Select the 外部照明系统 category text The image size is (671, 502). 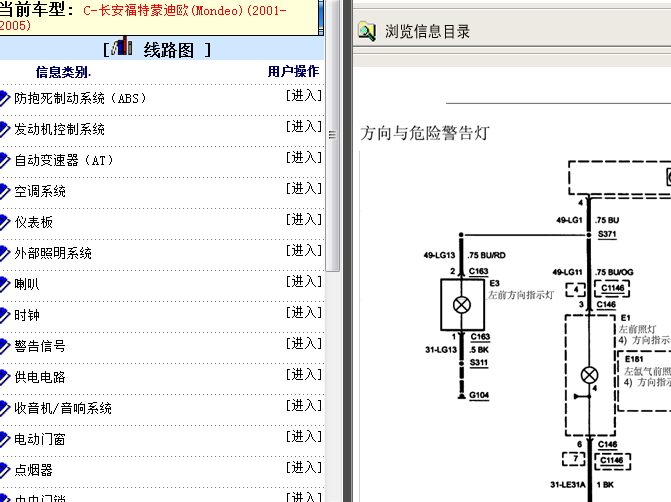[x=53, y=253]
